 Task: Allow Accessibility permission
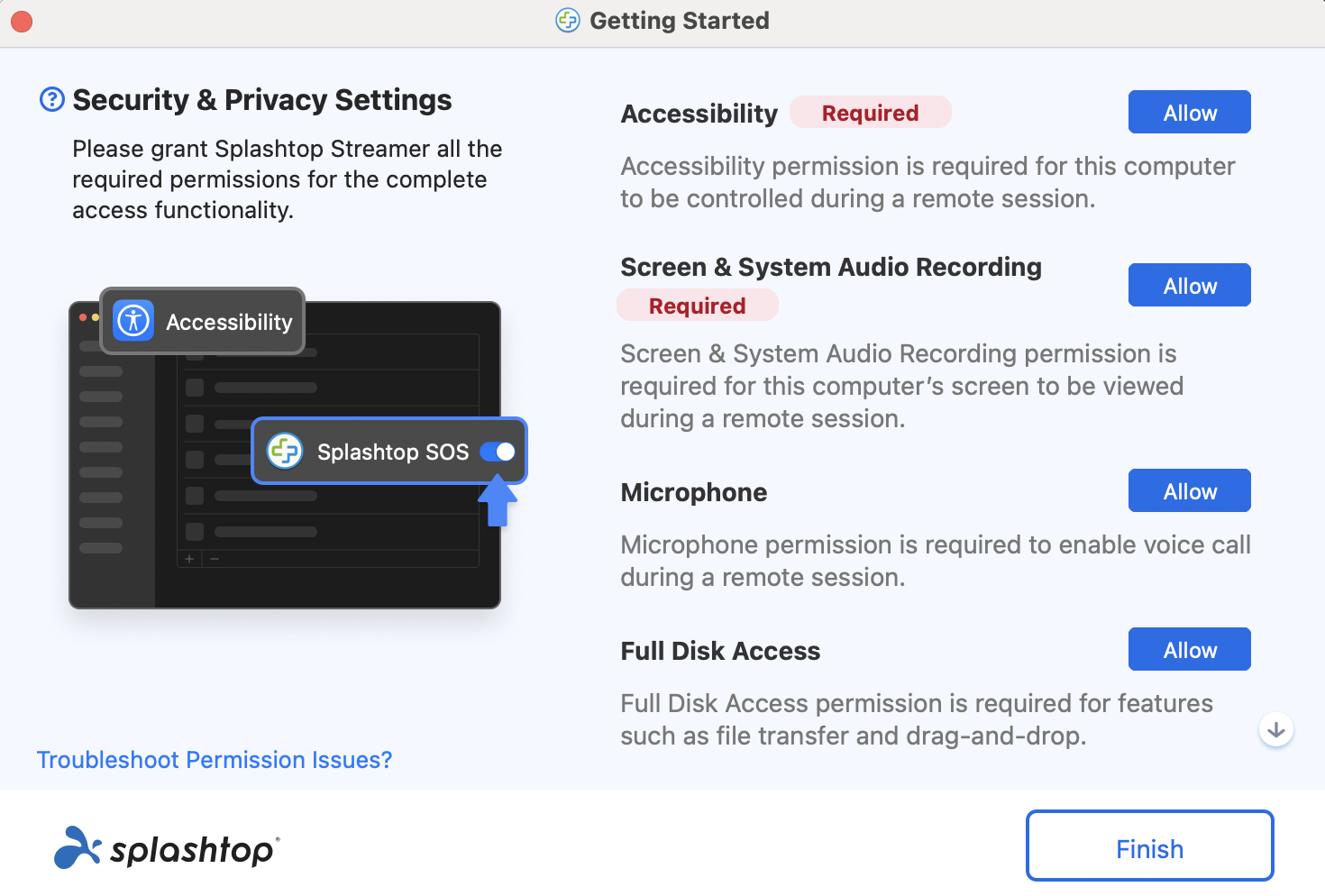pos(1190,112)
